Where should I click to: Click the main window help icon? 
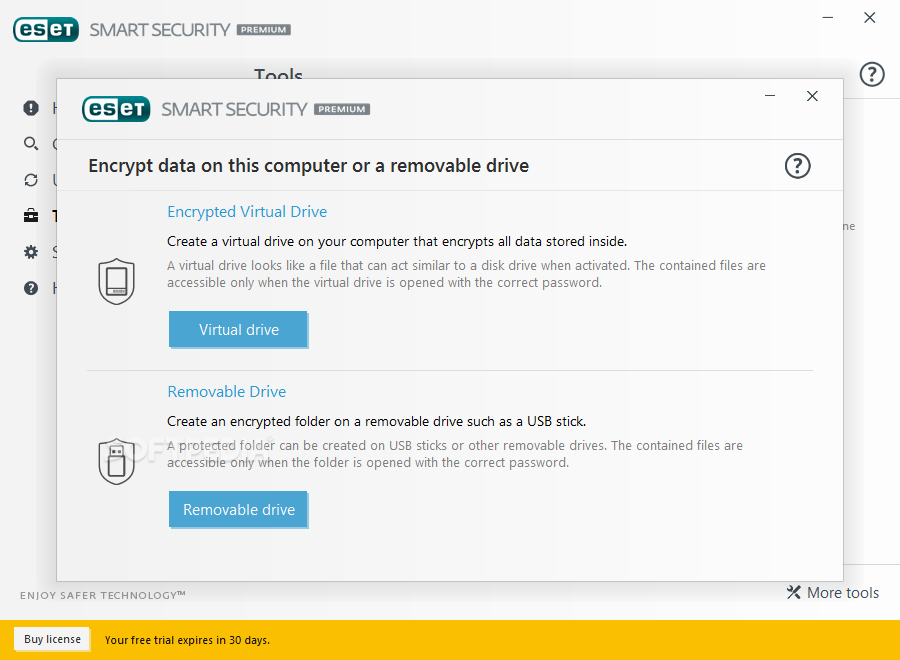point(872,75)
